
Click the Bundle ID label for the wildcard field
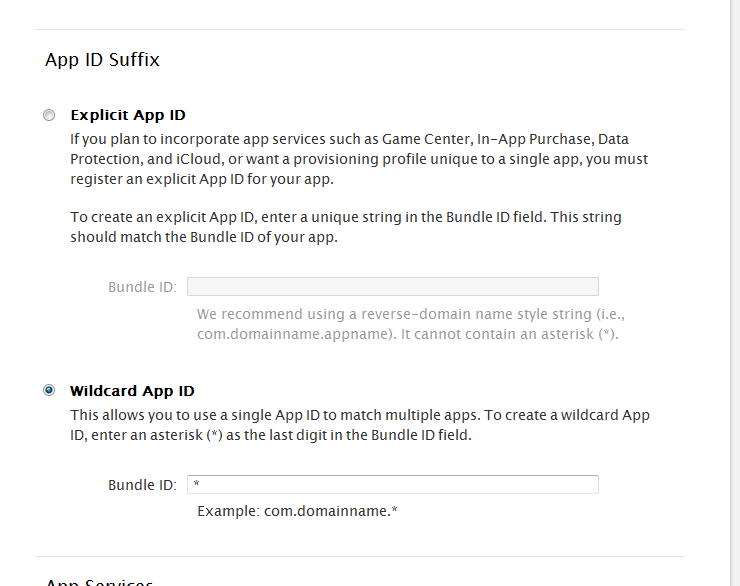coord(142,485)
